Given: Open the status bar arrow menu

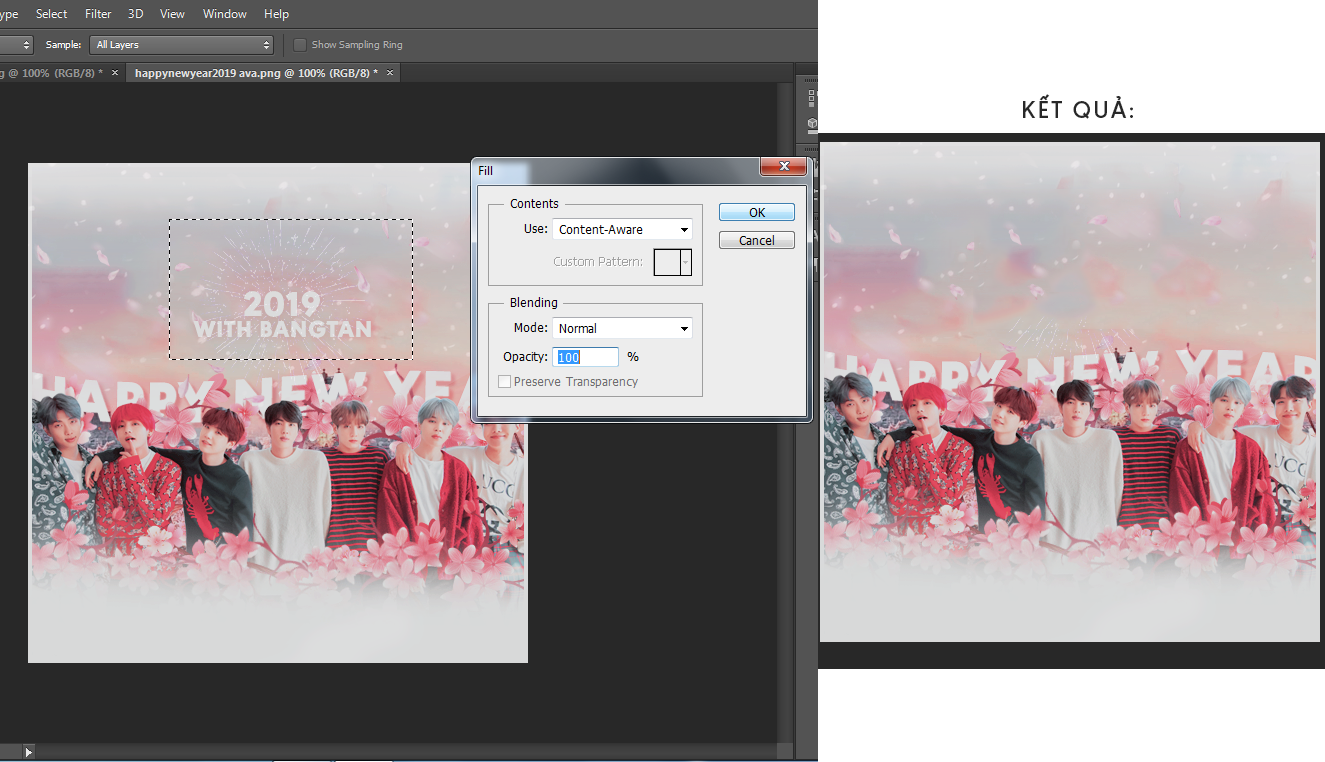Looking at the screenshot, I should [28, 751].
